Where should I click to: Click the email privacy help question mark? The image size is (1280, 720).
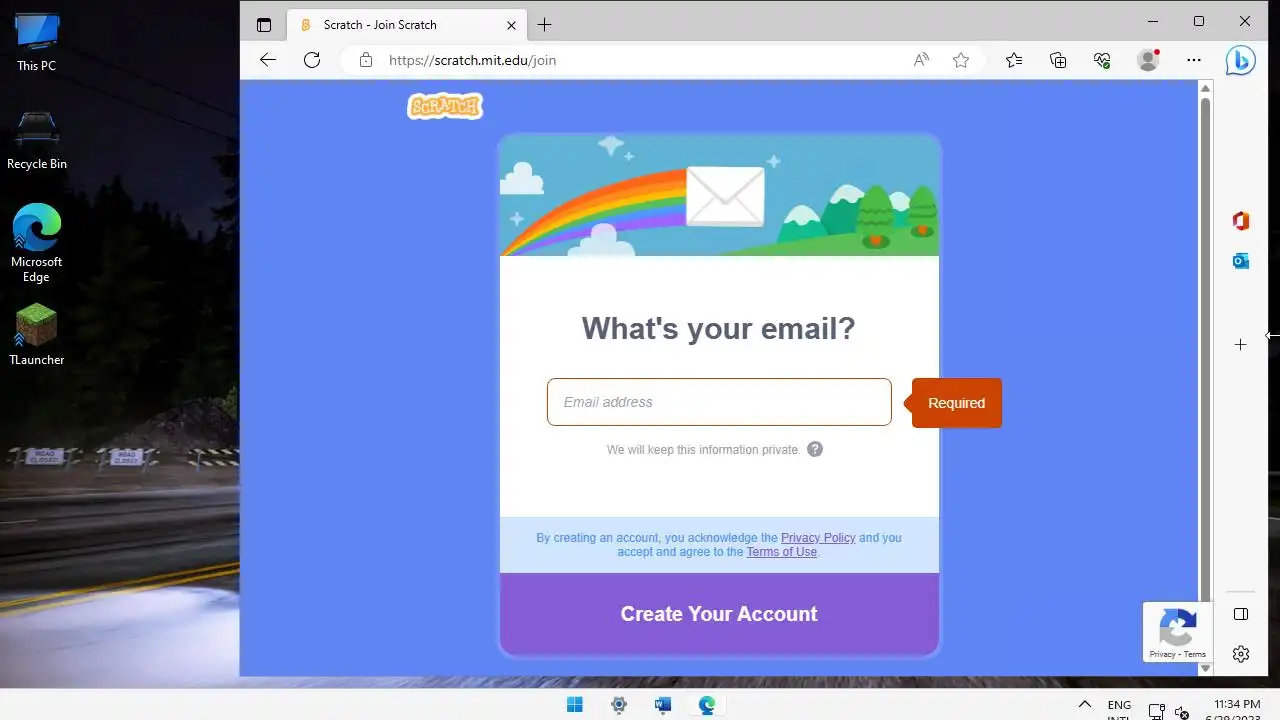[815, 449]
